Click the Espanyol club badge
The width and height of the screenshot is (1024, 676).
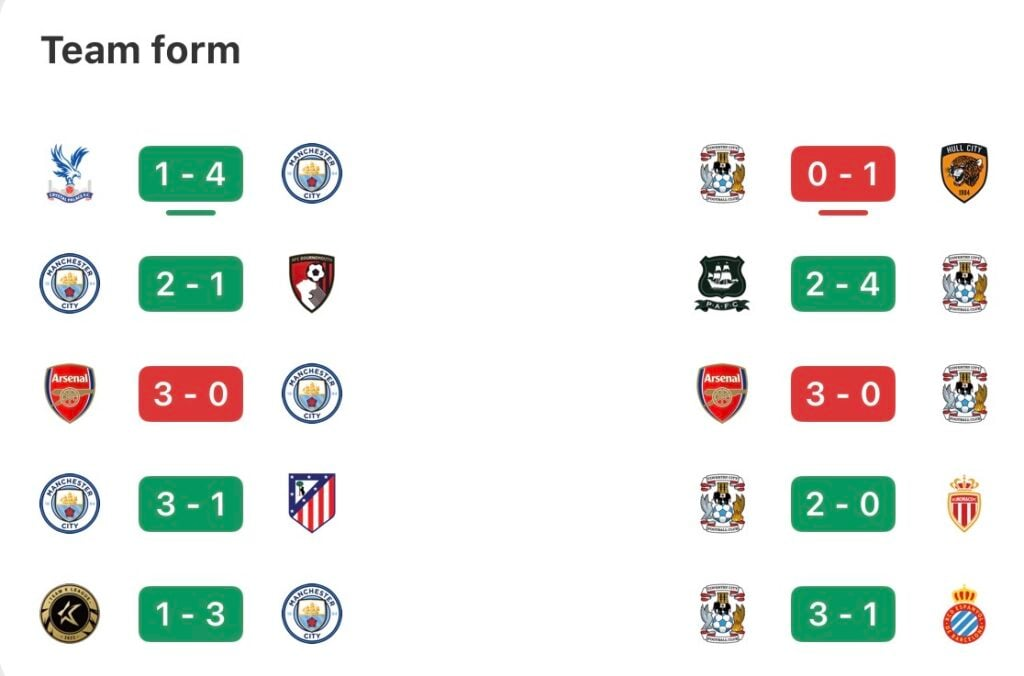coord(964,614)
